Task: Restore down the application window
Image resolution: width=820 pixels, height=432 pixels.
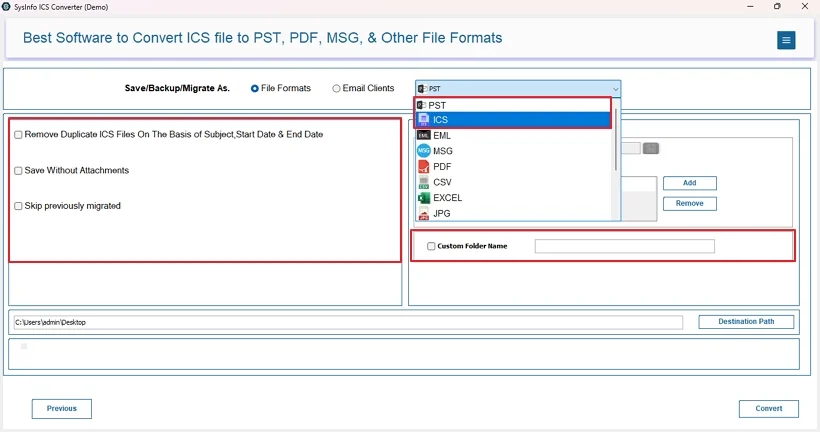Action: [x=777, y=6]
